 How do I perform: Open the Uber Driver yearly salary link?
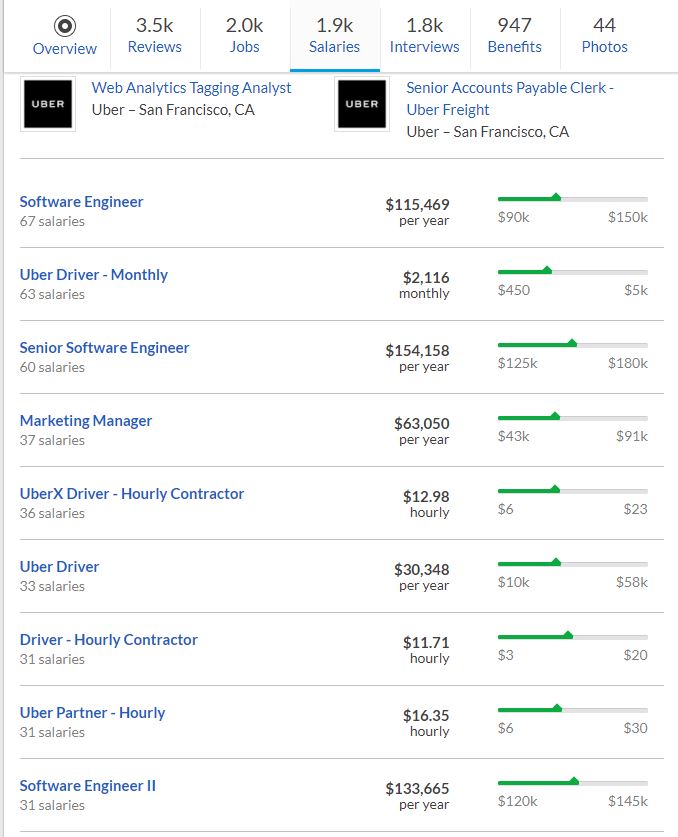(x=59, y=567)
